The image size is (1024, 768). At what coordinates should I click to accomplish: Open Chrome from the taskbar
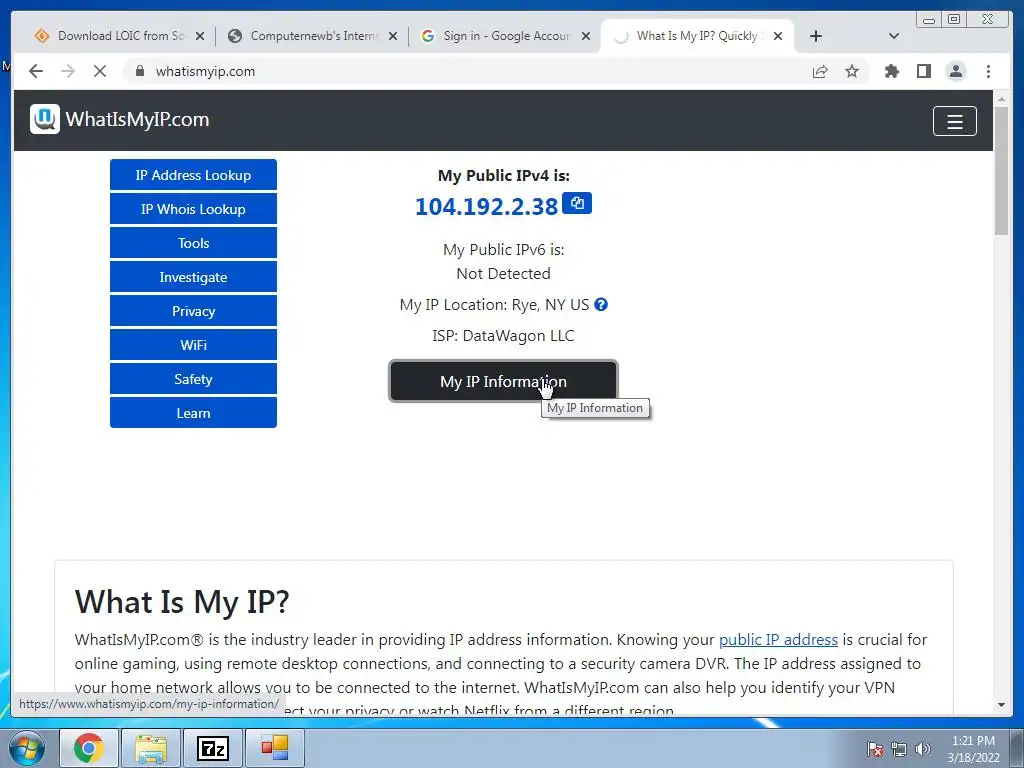89,748
